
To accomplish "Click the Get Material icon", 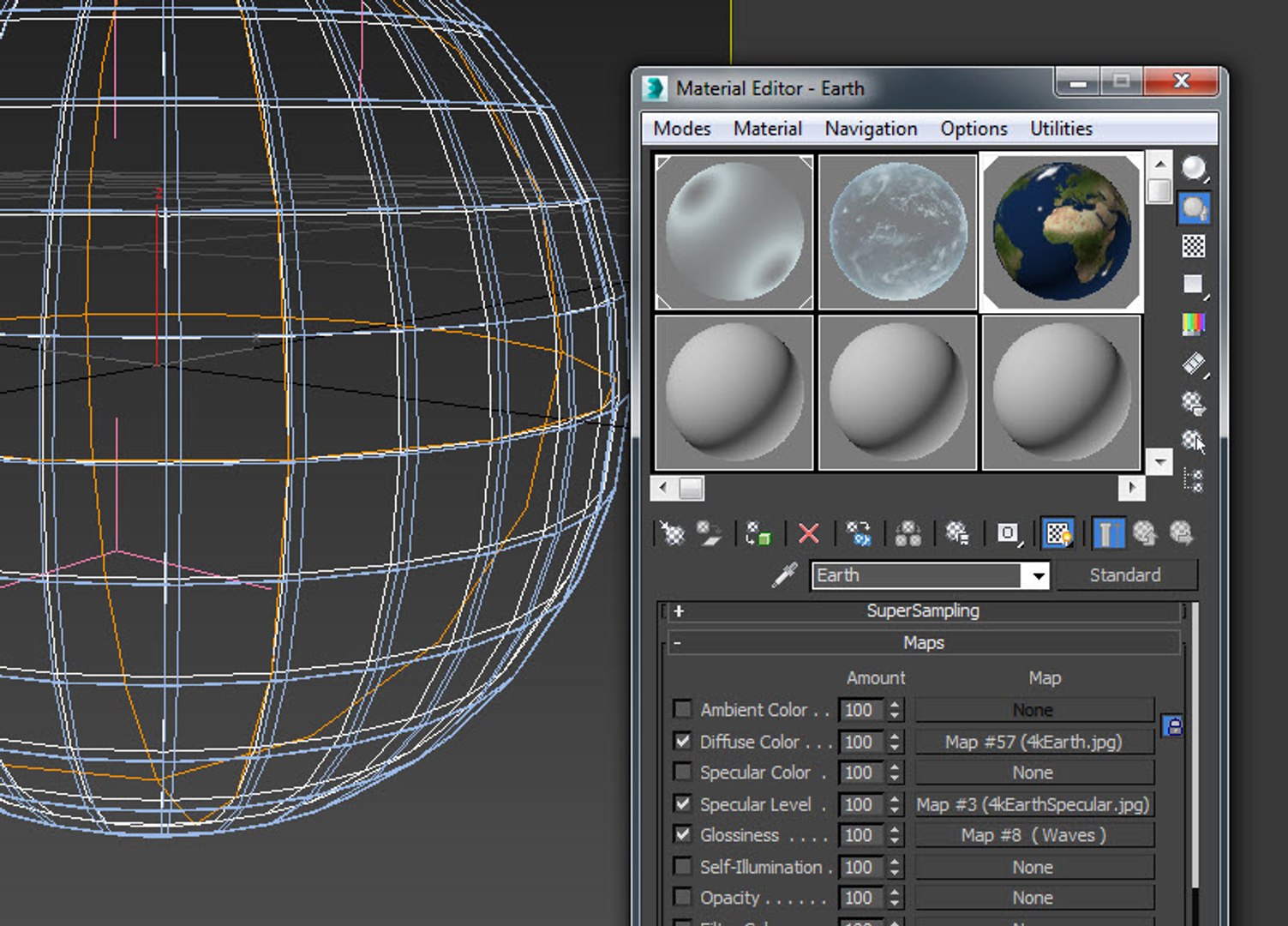I will click(x=673, y=533).
